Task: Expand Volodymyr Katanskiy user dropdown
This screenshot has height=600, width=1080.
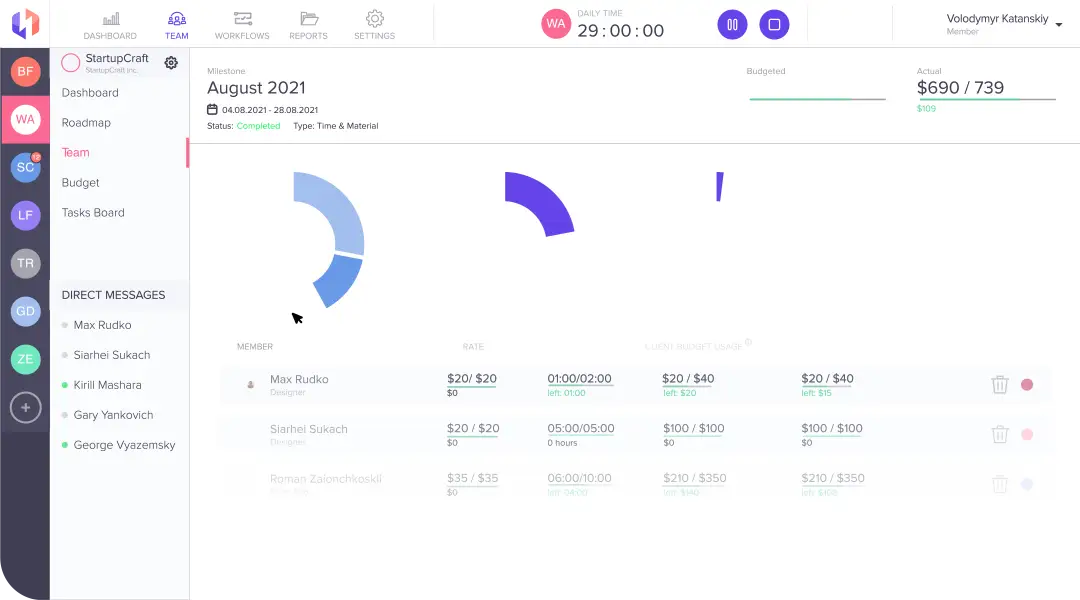Action: [1059, 24]
